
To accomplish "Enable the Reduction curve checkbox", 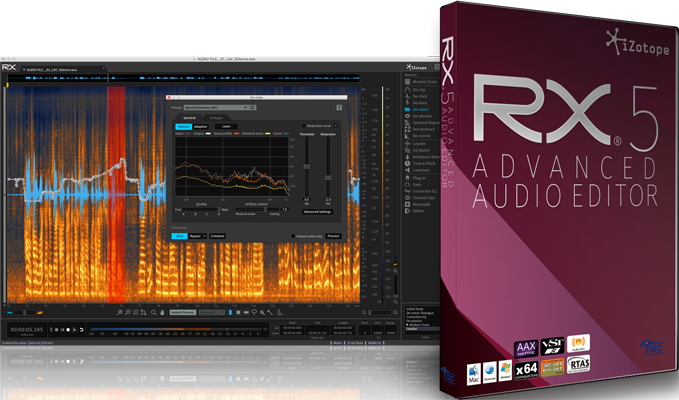I will point(304,126).
